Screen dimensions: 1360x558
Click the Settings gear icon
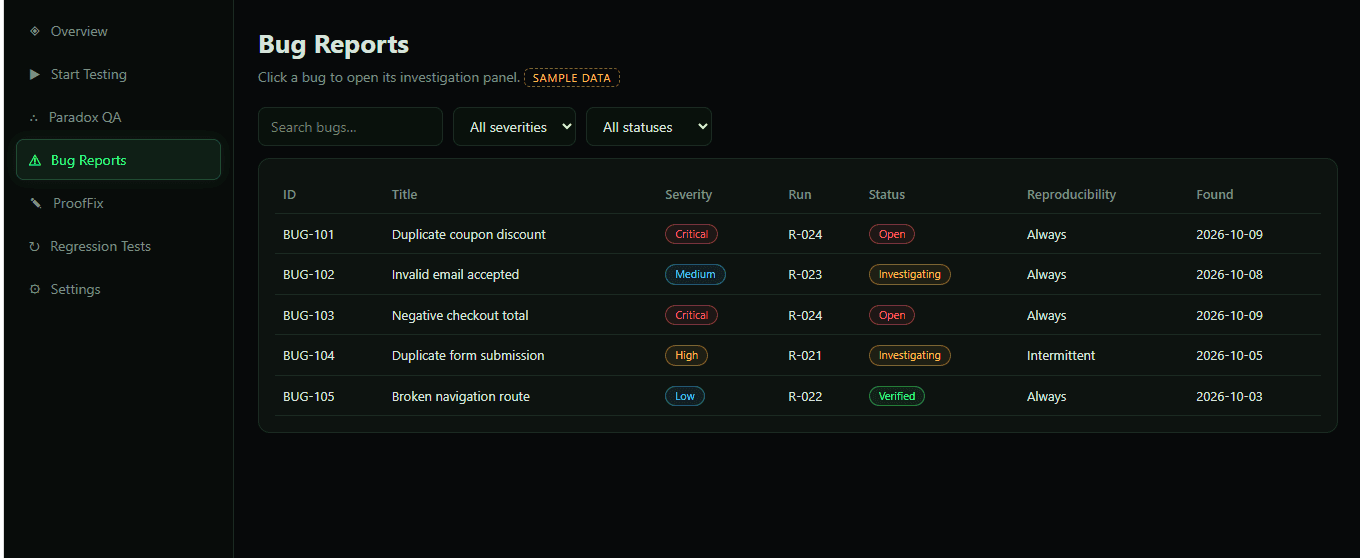(x=35, y=289)
